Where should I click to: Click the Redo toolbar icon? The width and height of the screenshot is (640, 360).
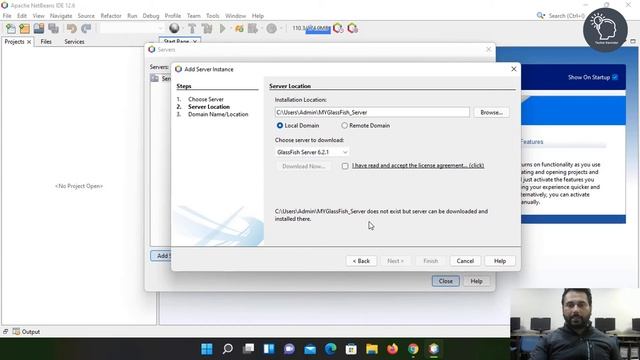[86, 28]
